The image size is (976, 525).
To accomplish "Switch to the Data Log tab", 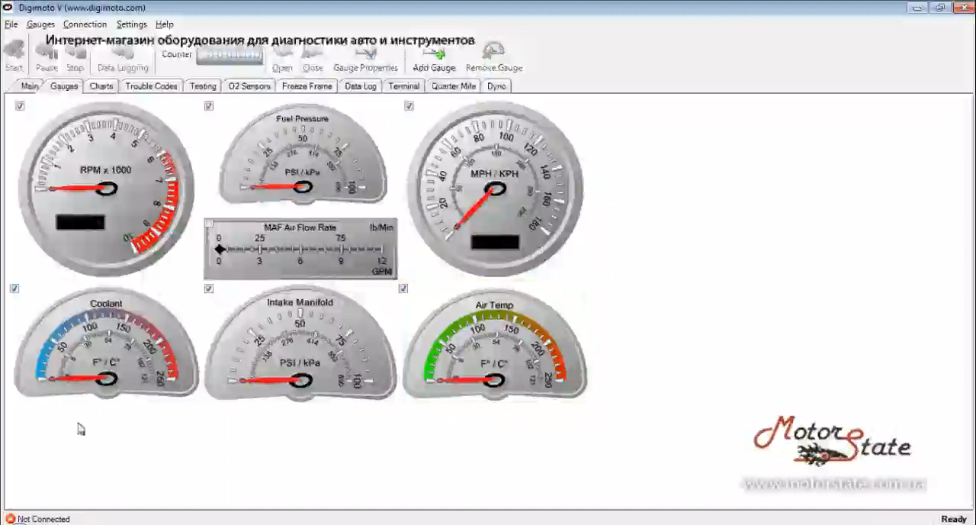I will (360, 86).
